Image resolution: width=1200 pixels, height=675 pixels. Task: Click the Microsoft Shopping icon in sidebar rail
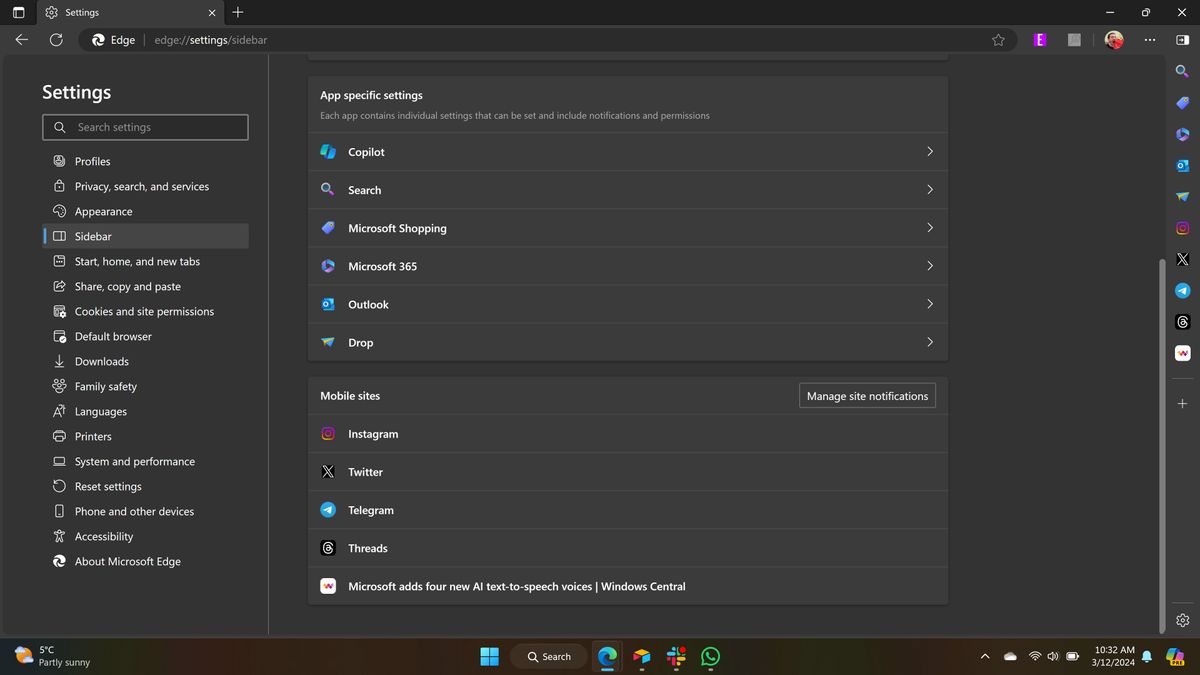(1182, 102)
